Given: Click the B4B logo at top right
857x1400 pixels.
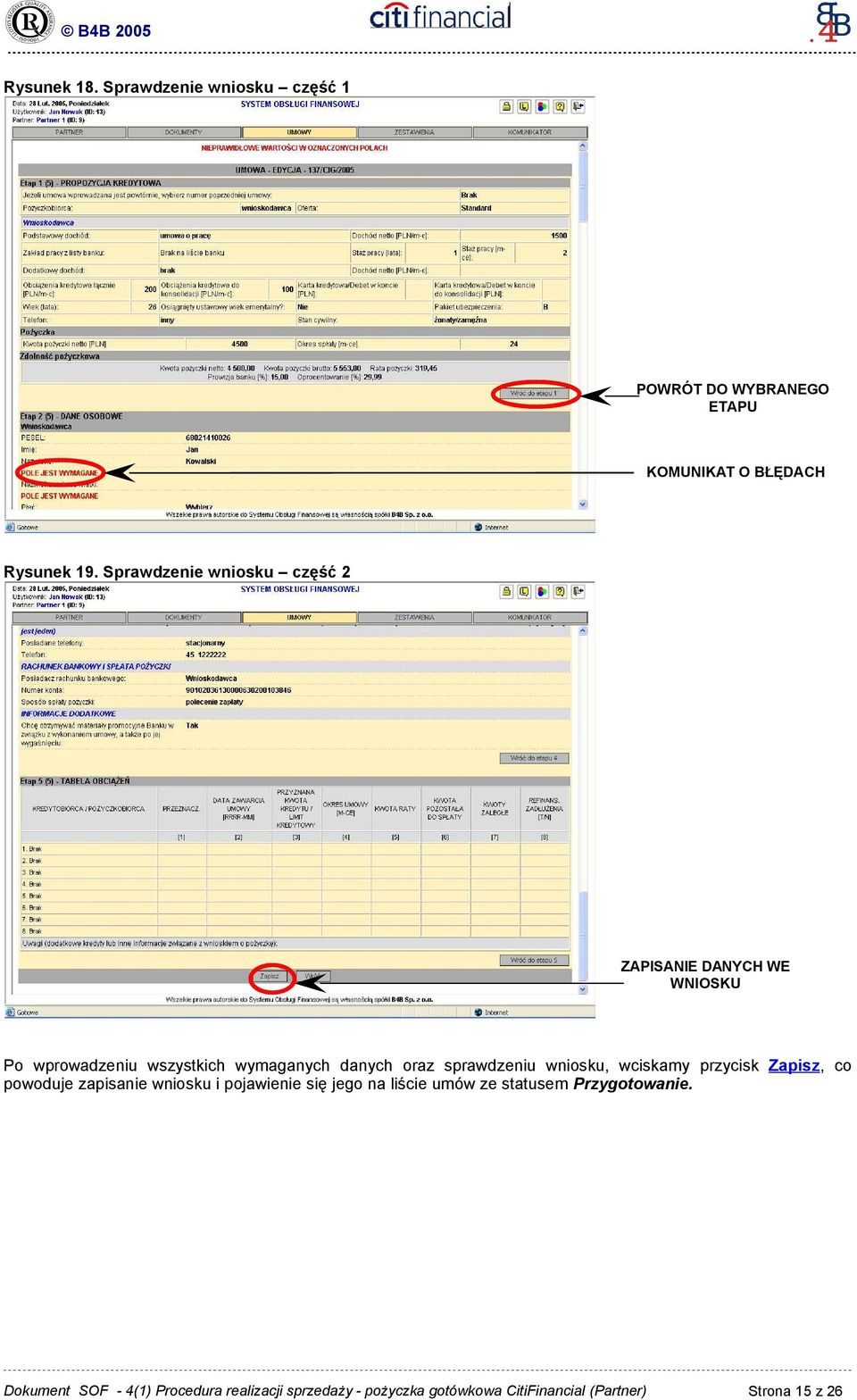Looking at the screenshot, I should coord(831,21).
